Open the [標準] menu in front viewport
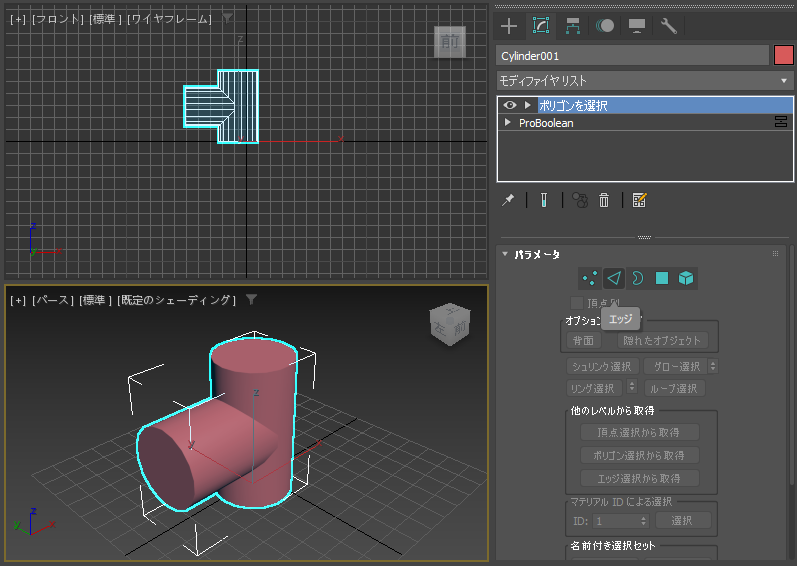The height and width of the screenshot is (566, 797). tap(106, 19)
